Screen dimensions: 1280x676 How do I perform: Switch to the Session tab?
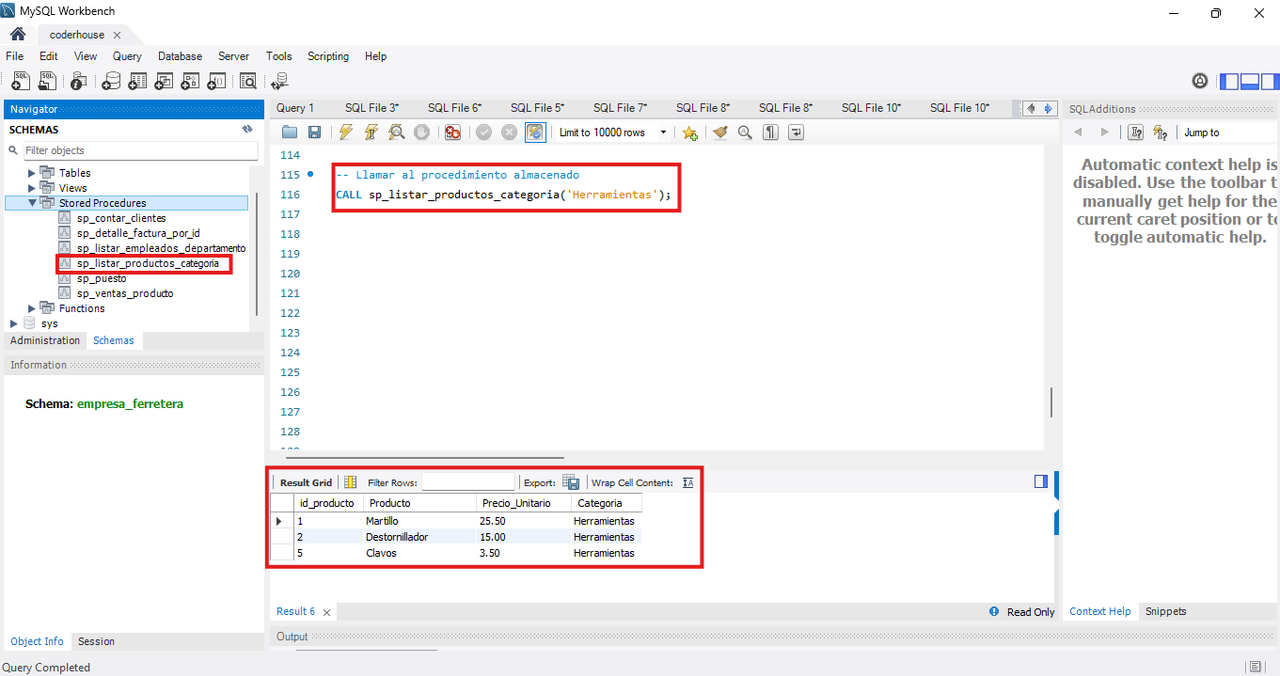click(x=96, y=641)
